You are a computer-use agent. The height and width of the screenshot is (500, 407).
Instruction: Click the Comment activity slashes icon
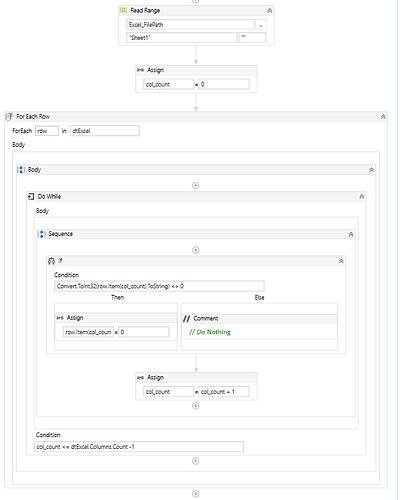point(186,319)
